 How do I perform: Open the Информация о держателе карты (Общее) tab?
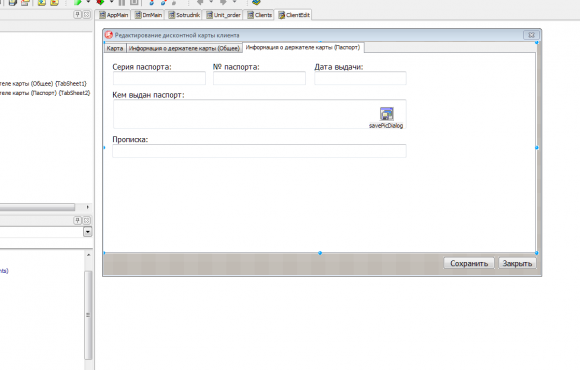(x=185, y=48)
